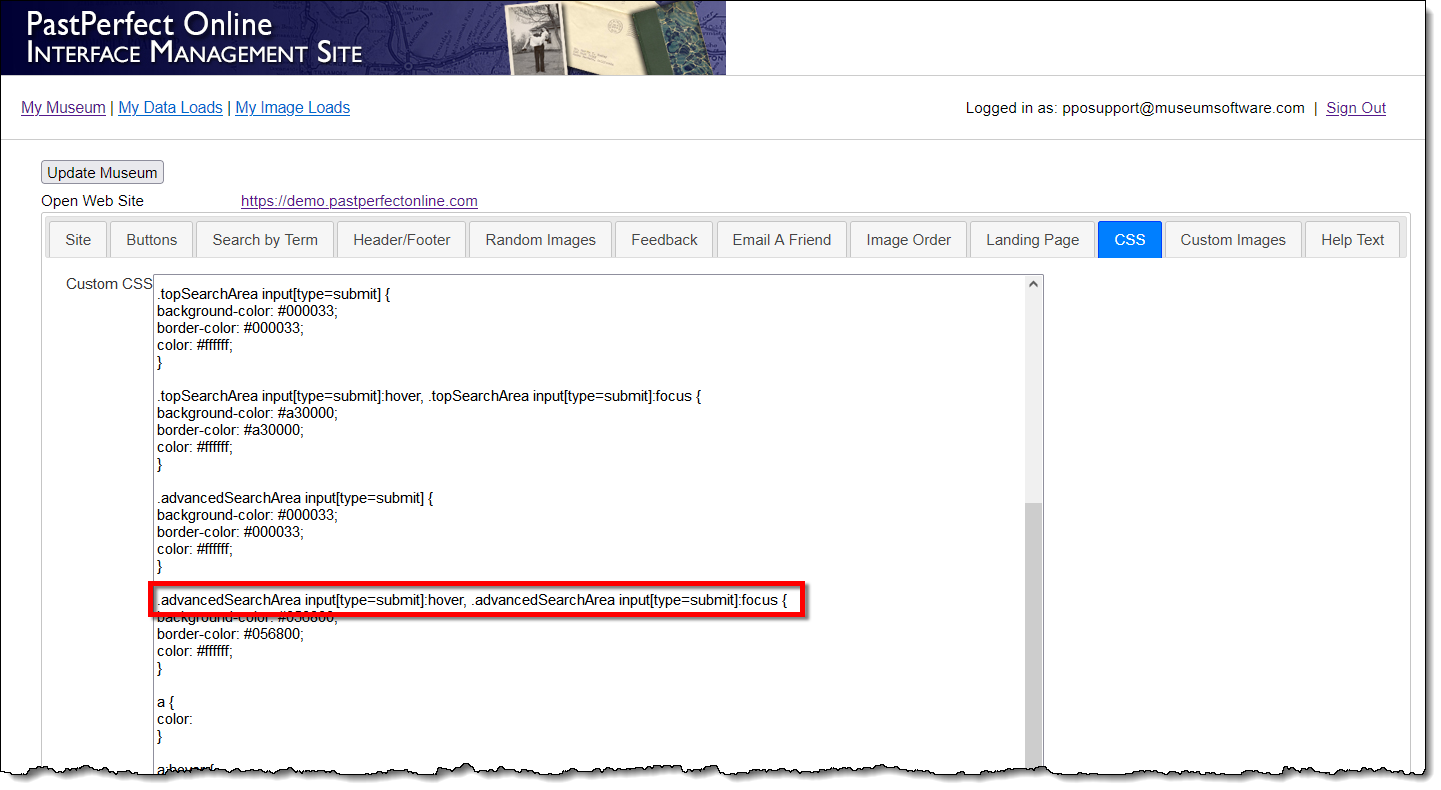Open the My Museum link
Image resolution: width=1441 pixels, height=790 pixels.
63,108
